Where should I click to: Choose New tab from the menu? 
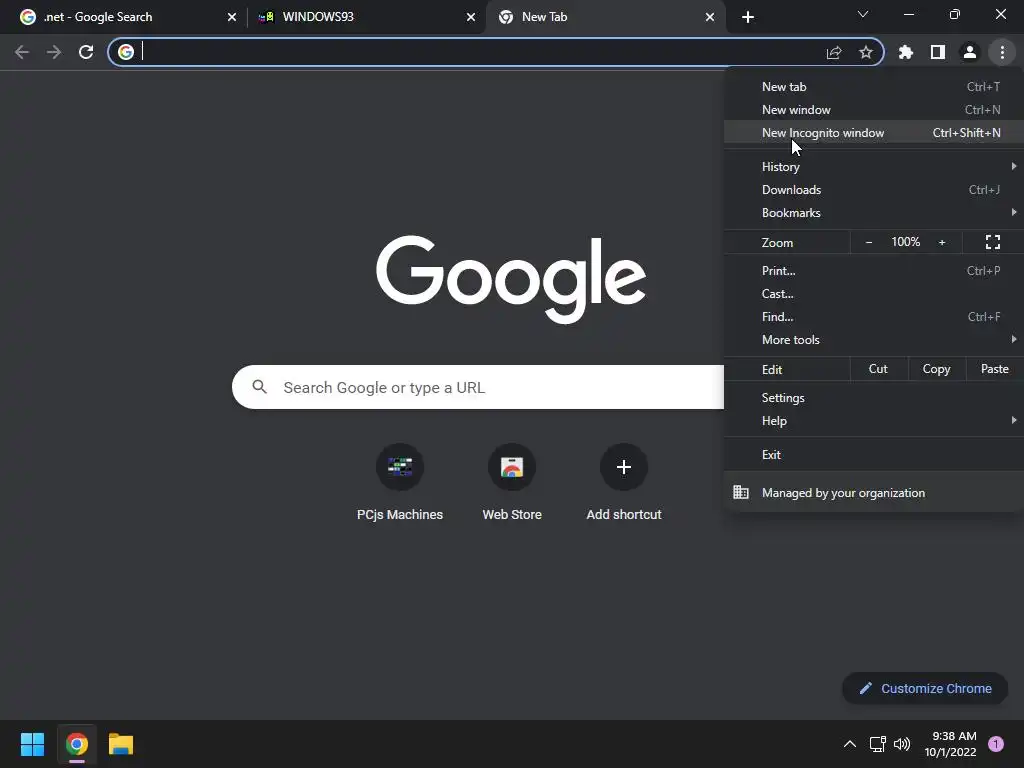[x=874, y=87]
